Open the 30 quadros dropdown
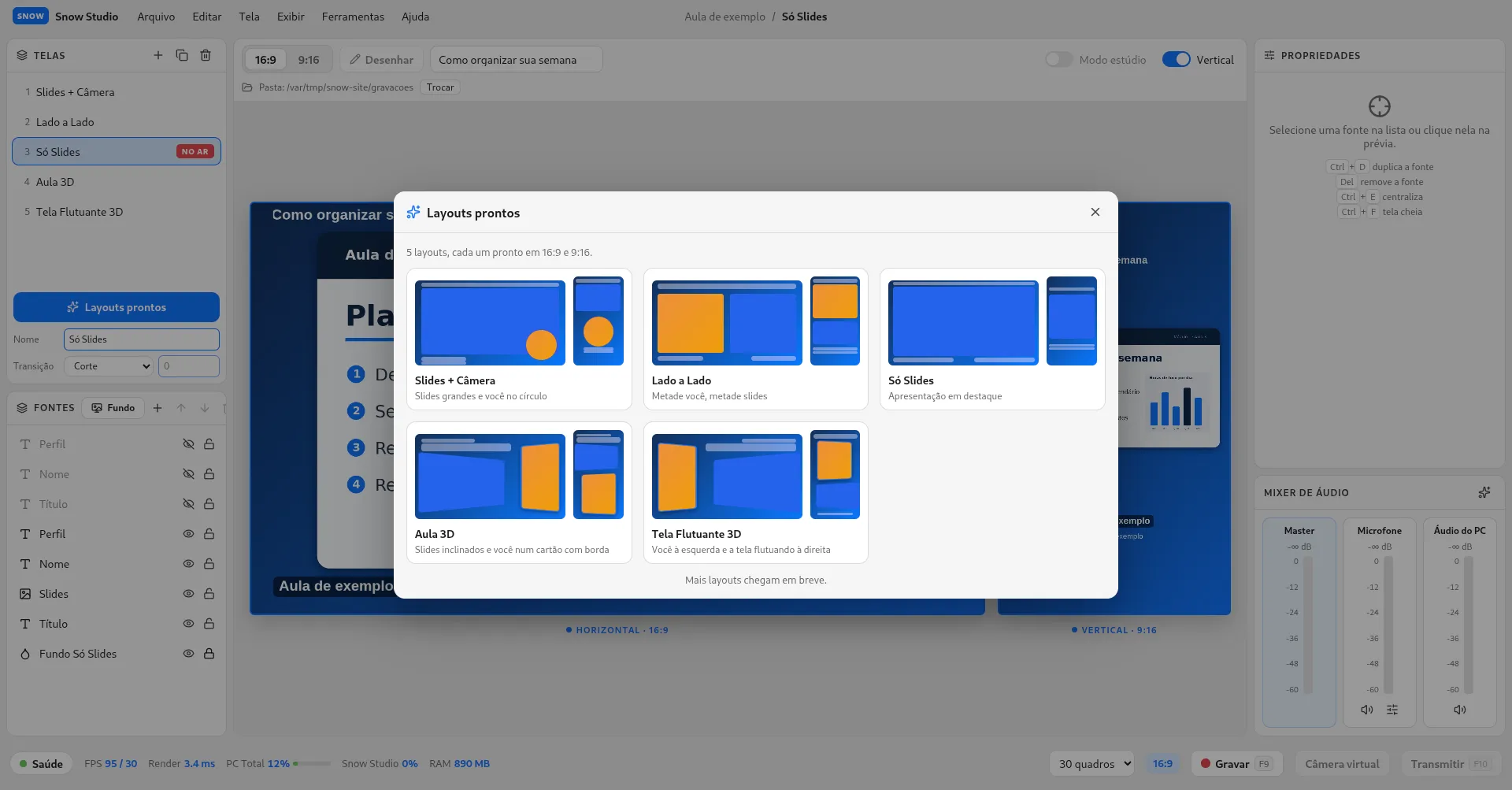The width and height of the screenshot is (1512, 790). pyautogui.click(x=1091, y=764)
